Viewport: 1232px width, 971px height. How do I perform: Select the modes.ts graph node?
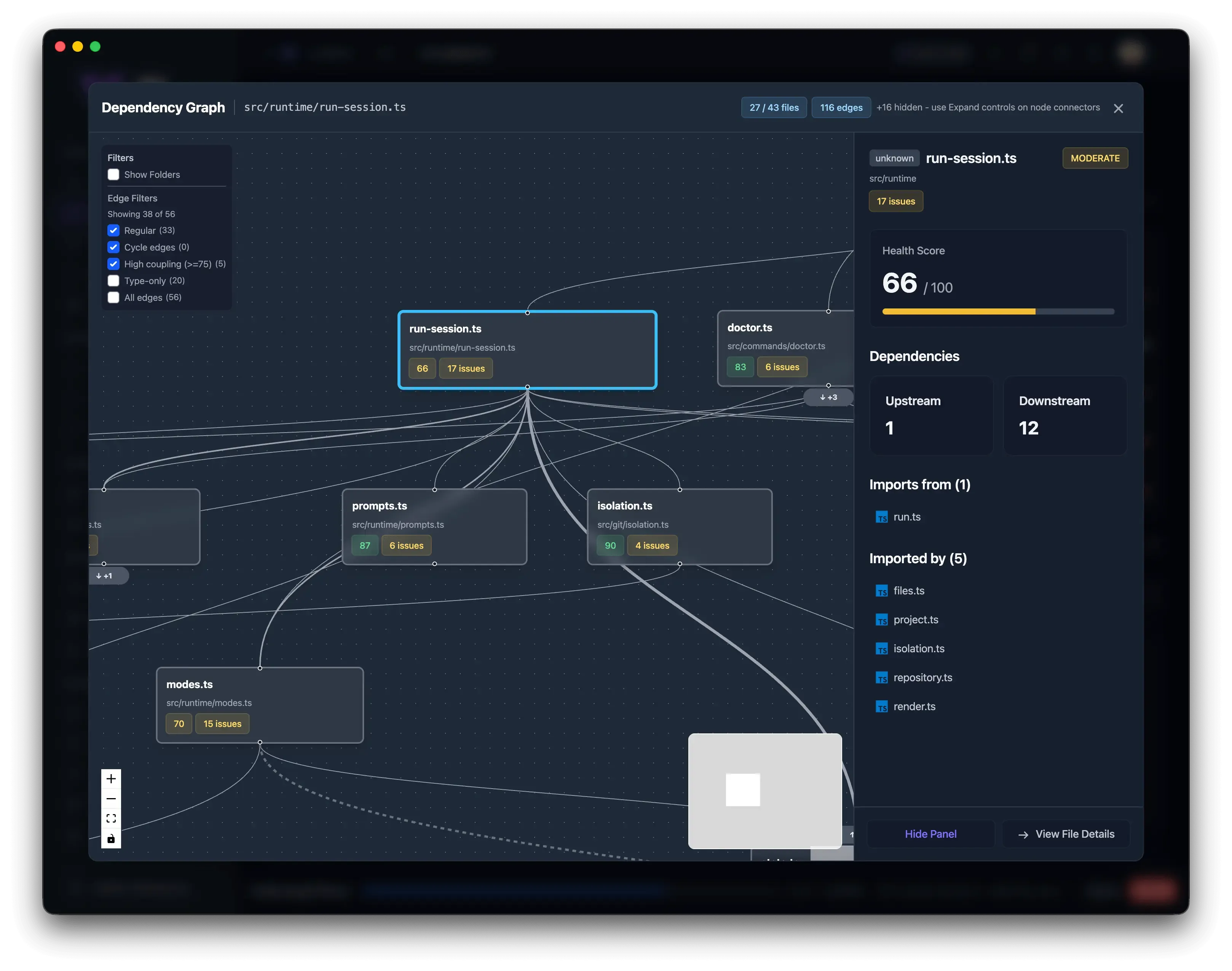click(x=260, y=706)
